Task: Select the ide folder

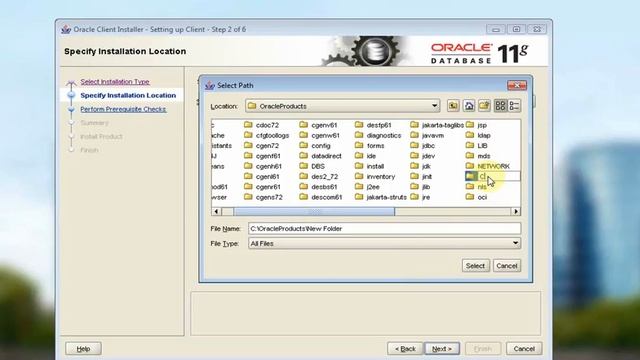Action: (366, 156)
